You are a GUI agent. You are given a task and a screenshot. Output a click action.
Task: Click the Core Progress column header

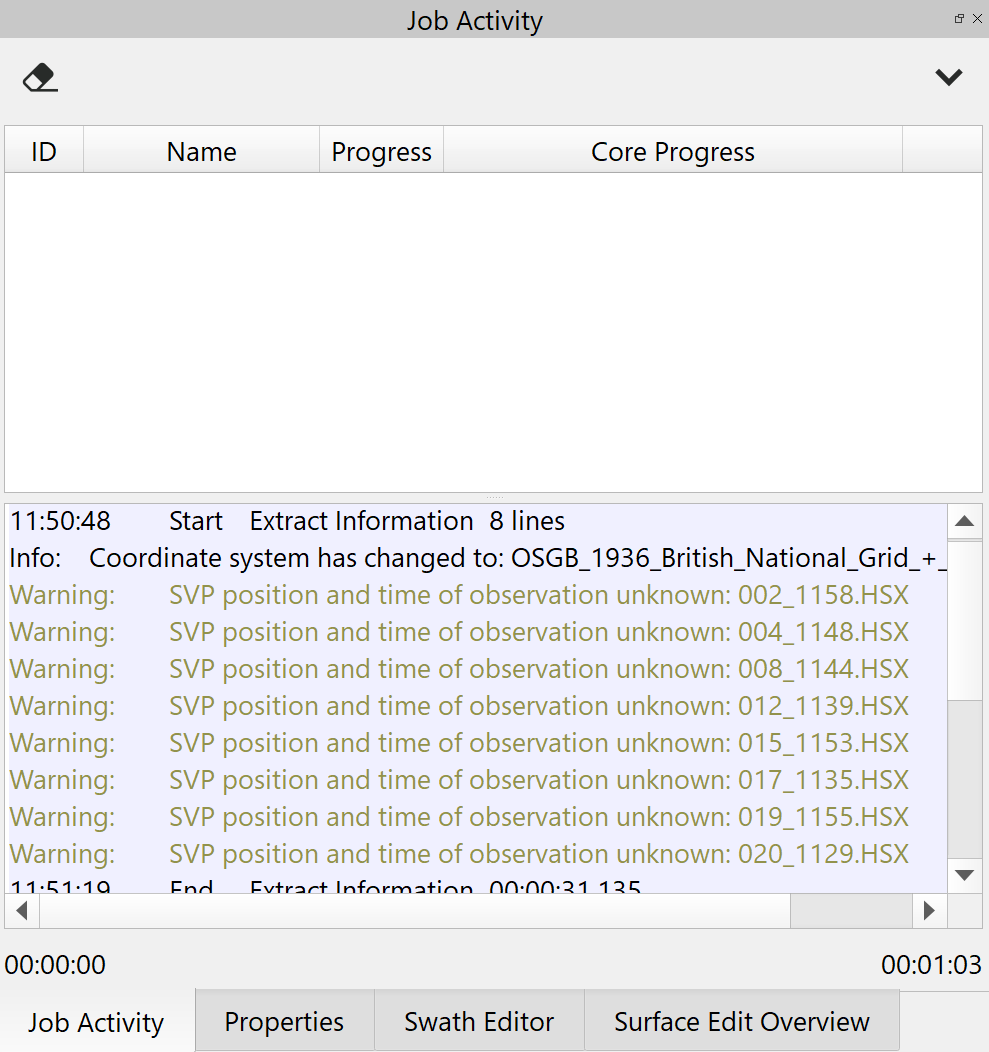(x=672, y=151)
